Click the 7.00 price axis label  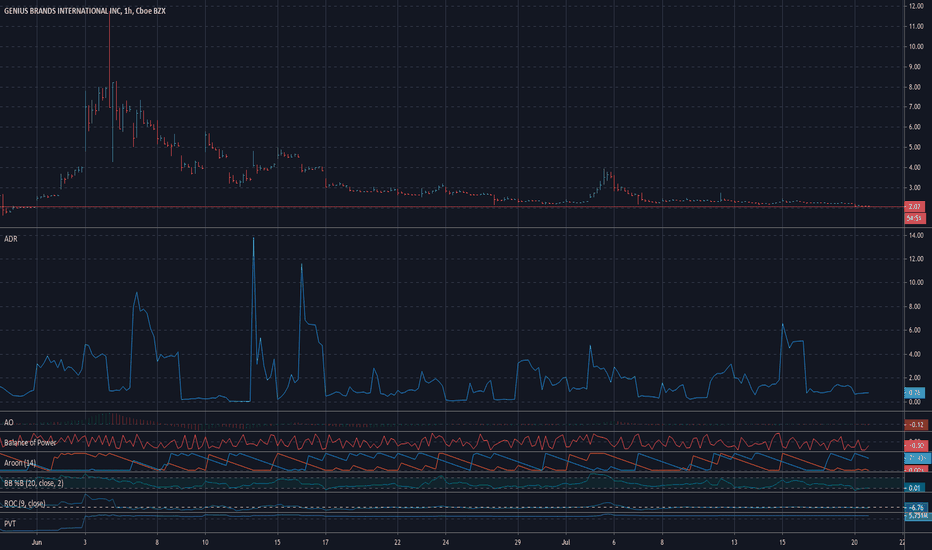point(916,107)
